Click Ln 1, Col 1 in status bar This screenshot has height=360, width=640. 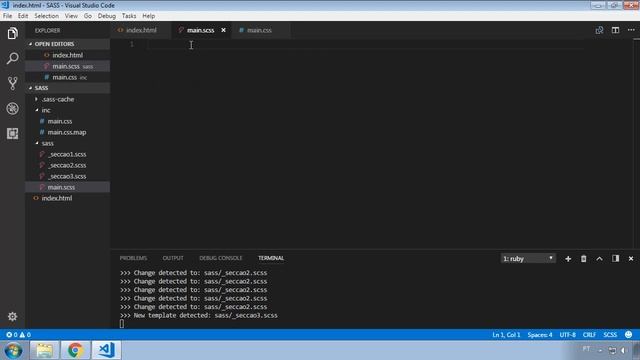506,335
